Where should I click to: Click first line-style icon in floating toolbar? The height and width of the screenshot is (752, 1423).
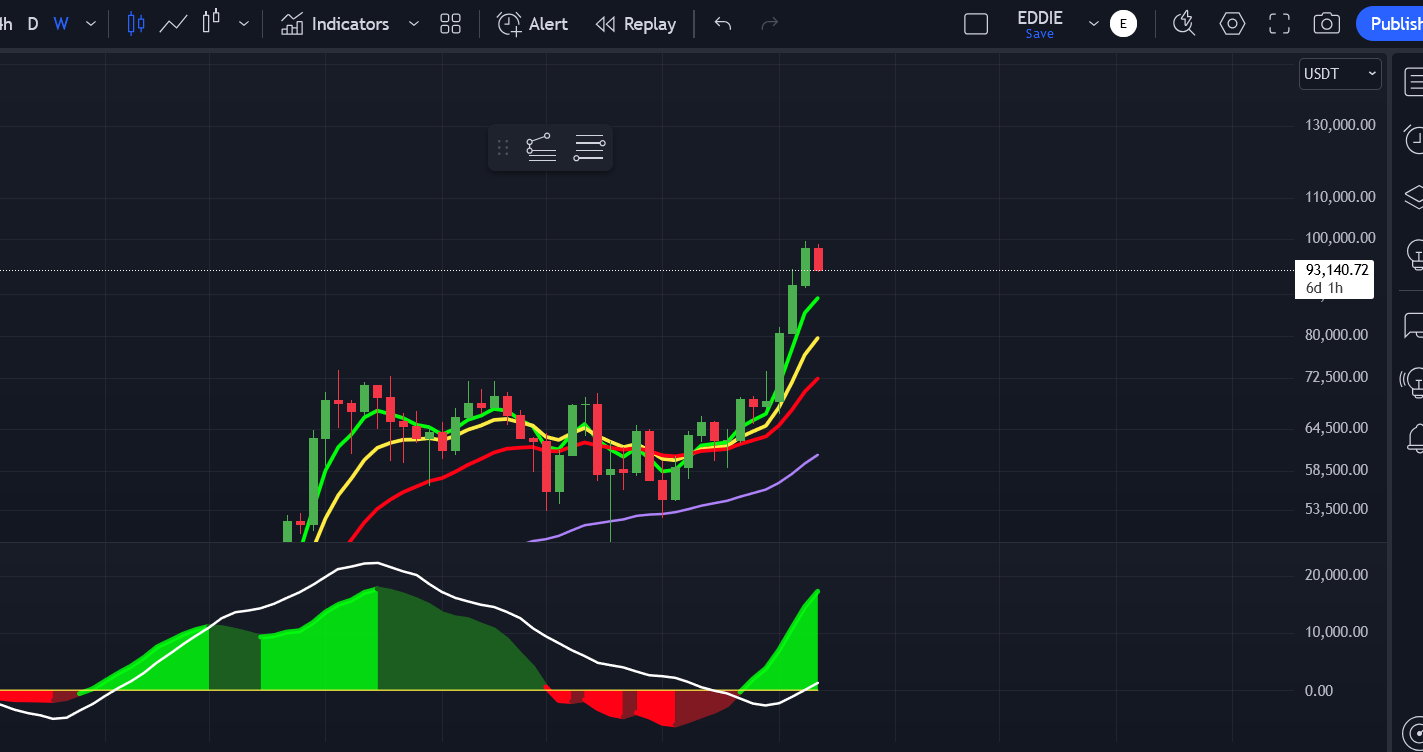click(x=541, y=147)
